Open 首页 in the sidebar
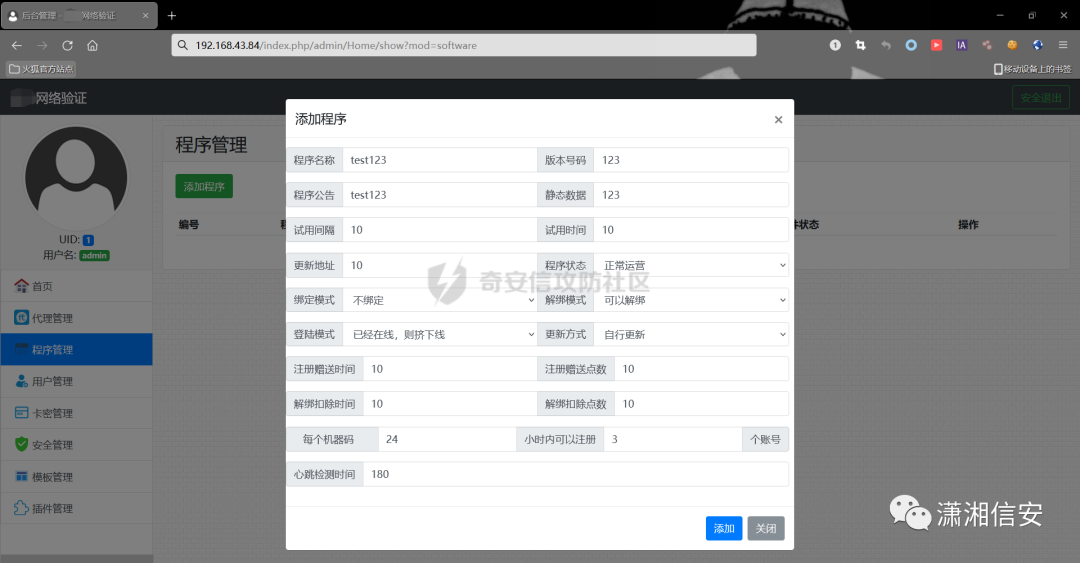 [76, 286]
